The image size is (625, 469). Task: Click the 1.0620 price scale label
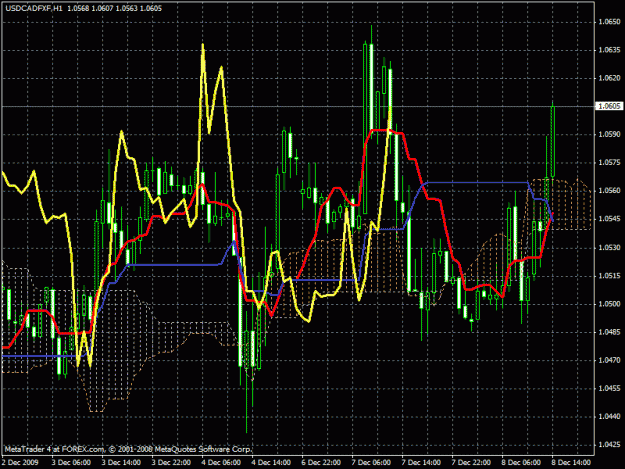(x=609, y=78)
